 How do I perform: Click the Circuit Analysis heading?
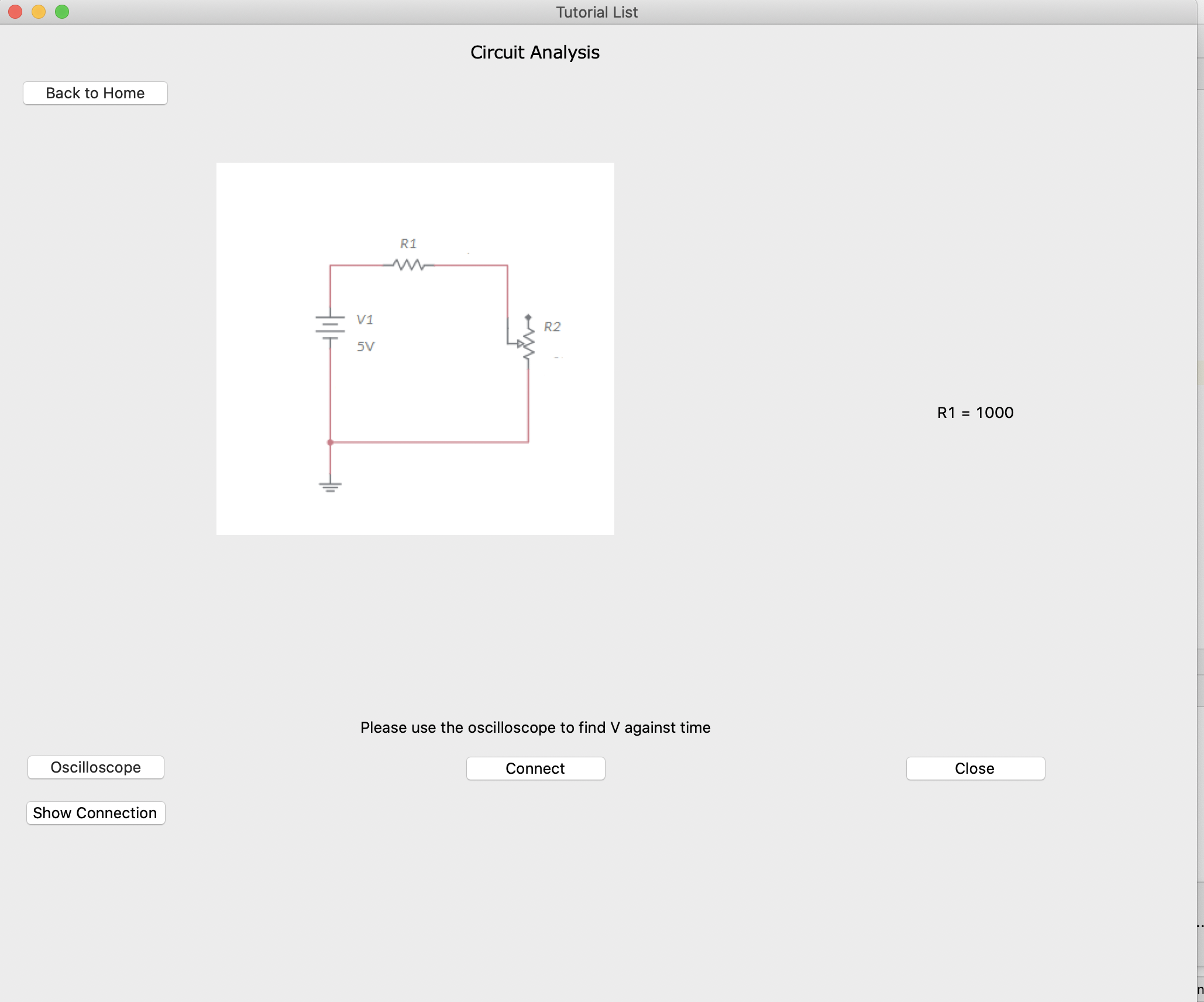[x=535, y=53]
